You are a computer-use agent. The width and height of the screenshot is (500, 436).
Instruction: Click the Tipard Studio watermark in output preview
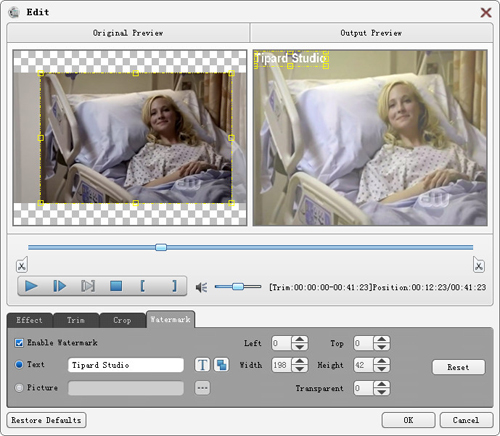pos(291,59)
